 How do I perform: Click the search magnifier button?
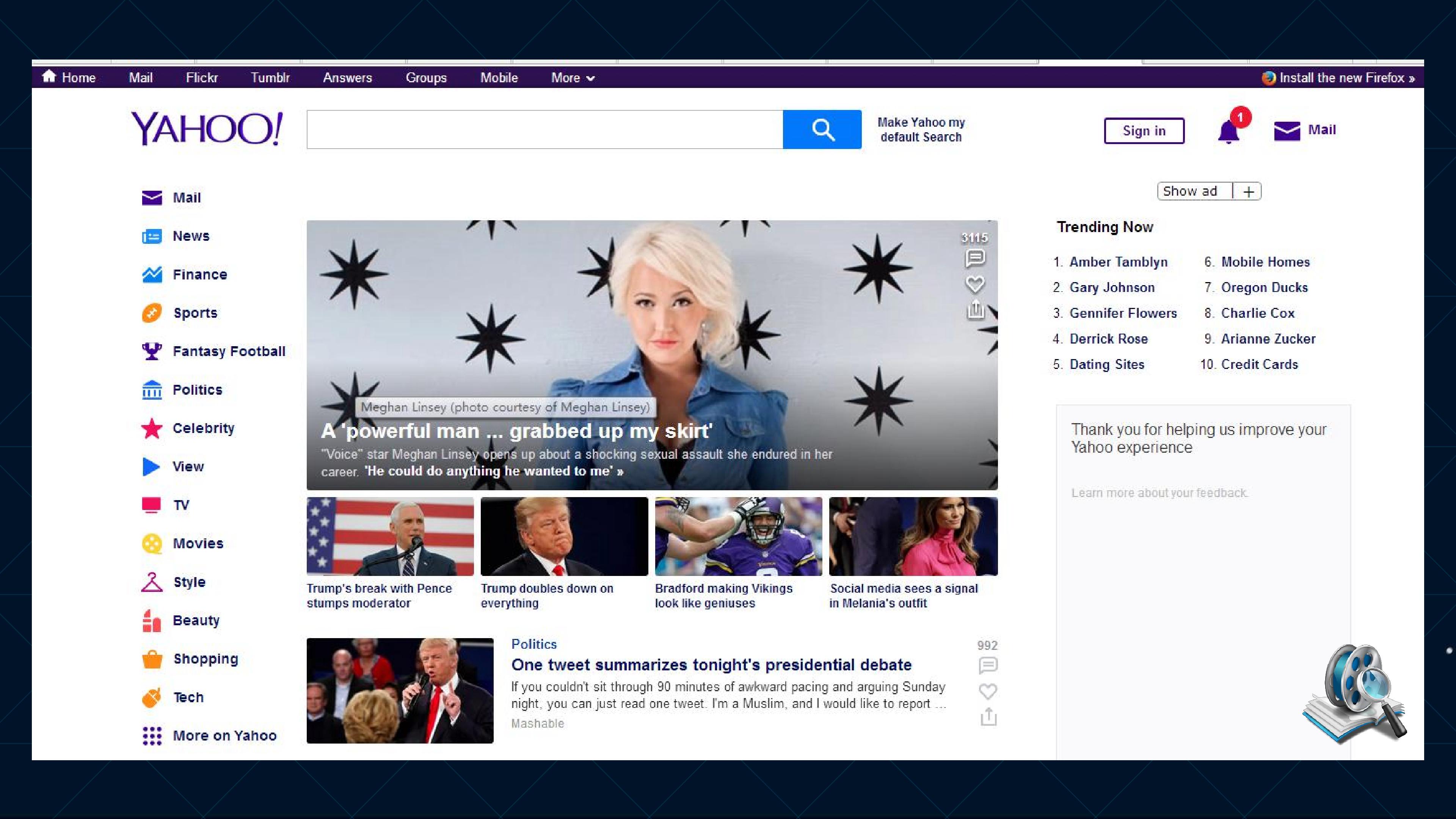822,129
